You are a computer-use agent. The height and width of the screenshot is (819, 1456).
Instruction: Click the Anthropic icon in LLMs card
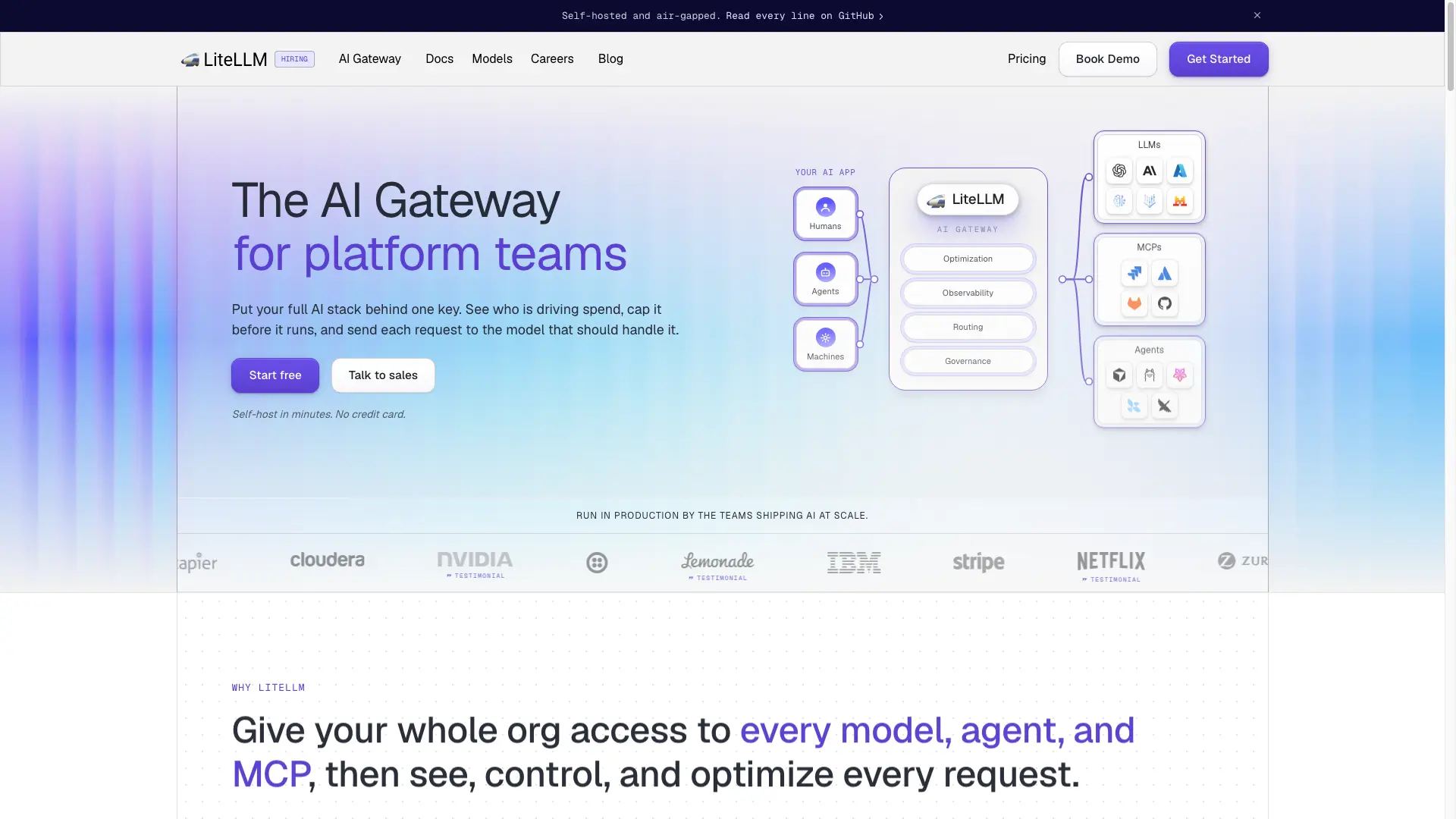(x=1150, y=171)
